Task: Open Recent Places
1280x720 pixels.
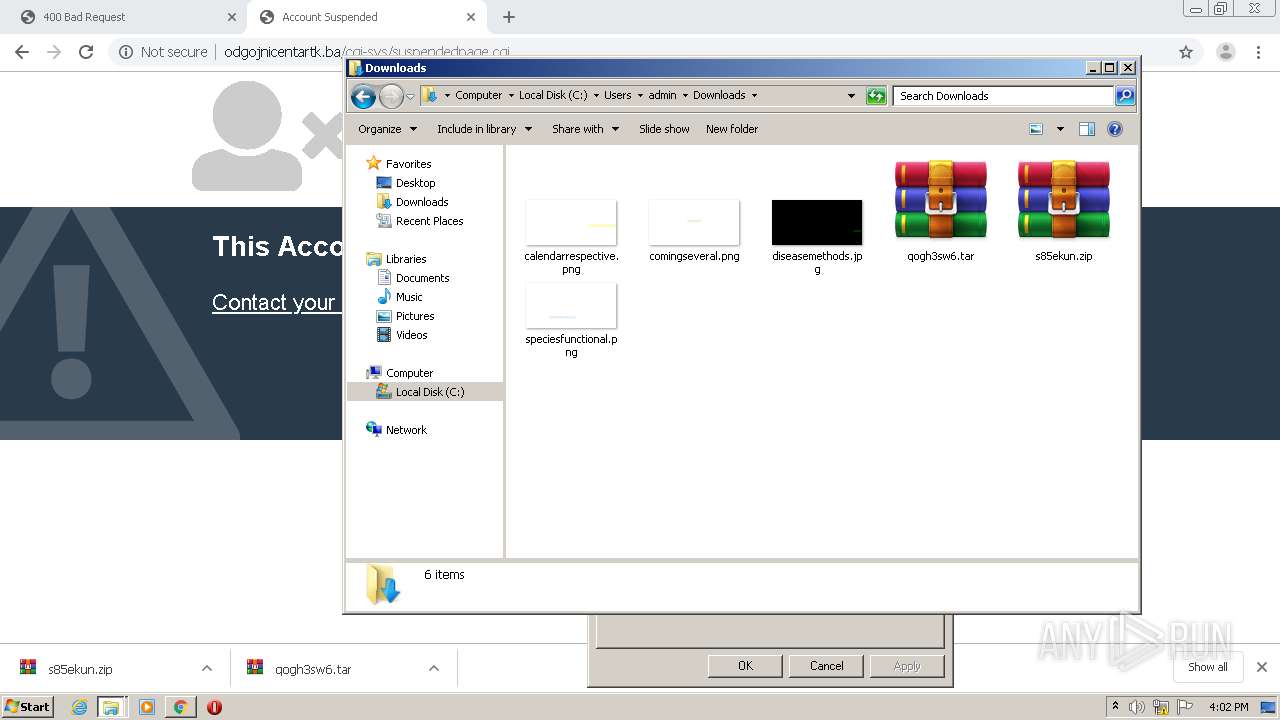Action: coord(429,221)
